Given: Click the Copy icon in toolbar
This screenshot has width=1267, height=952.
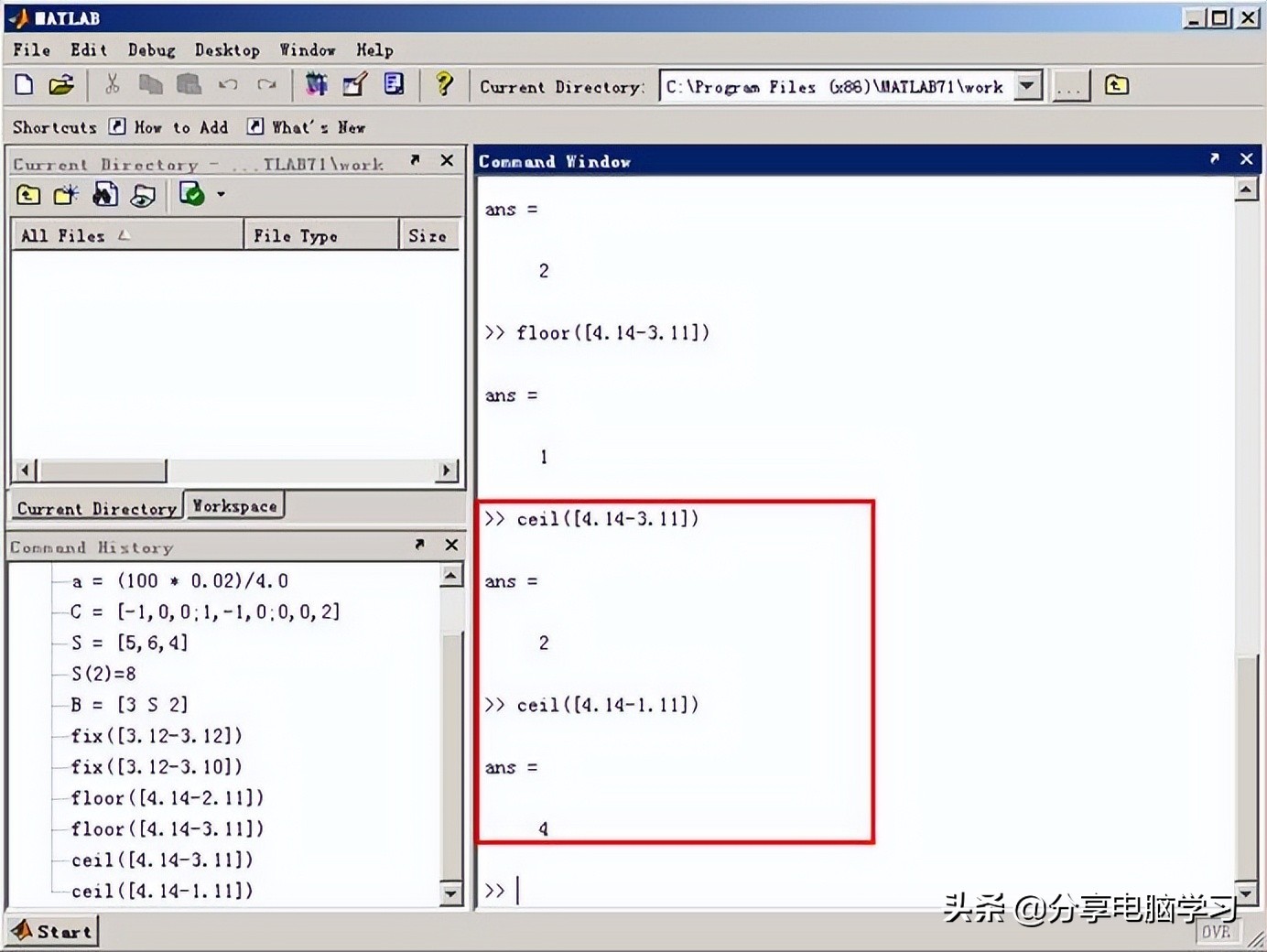Looking at the screenshot, I should coord(150,85).
